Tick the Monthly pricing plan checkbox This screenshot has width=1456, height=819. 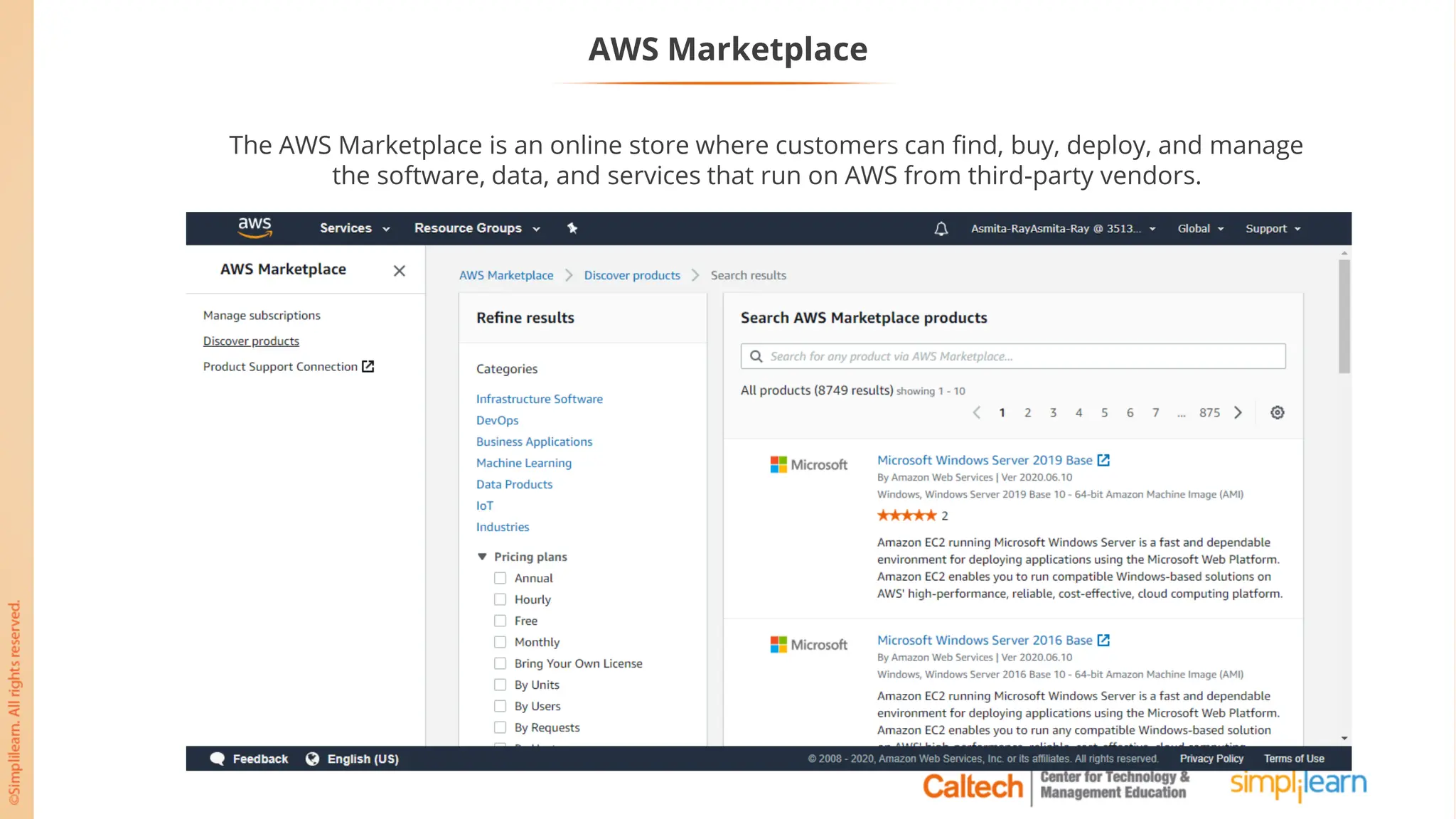[x=500, y=642]
